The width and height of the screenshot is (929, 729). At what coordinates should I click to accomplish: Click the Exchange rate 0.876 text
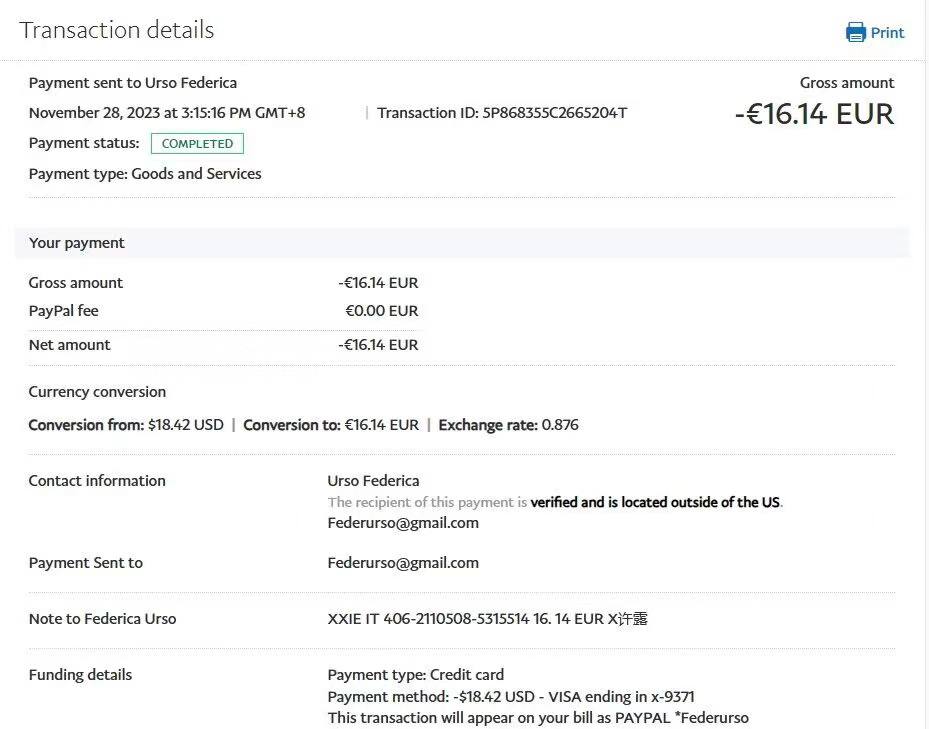508,425
